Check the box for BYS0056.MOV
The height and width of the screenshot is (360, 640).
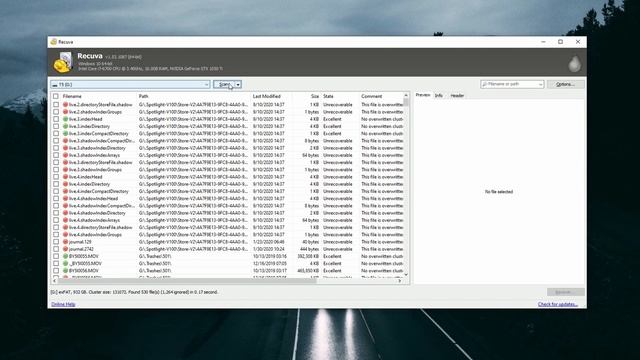click(x=56, y=271)
